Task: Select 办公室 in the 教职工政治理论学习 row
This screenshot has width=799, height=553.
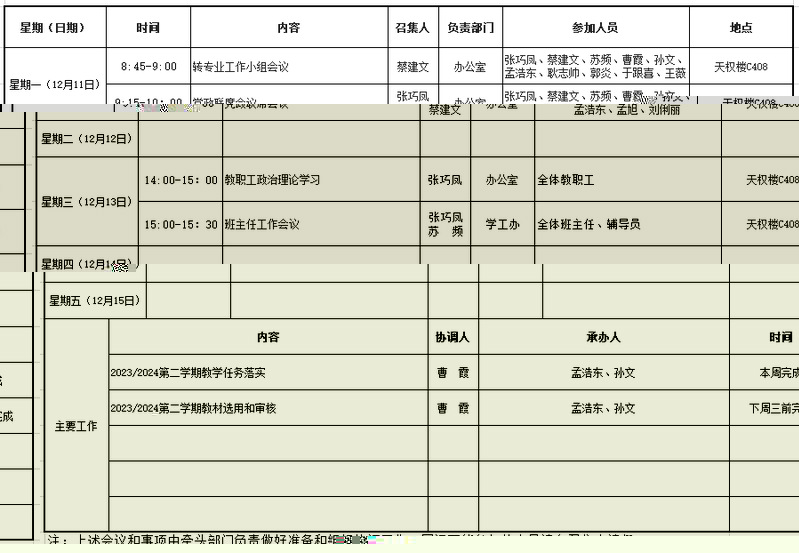Action: (x=502, y=180)
